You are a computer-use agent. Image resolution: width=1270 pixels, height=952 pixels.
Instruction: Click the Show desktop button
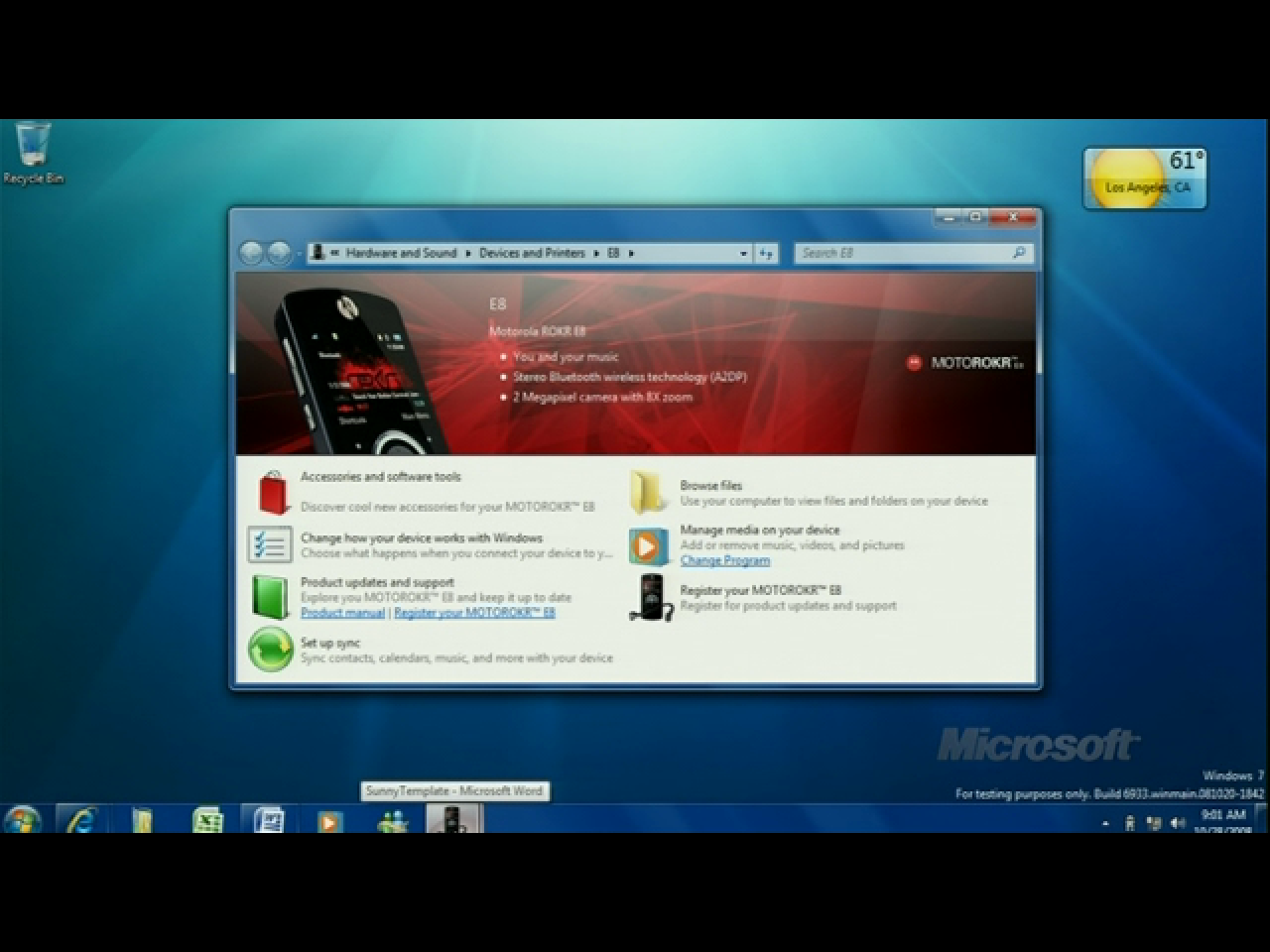point(1261,819)
